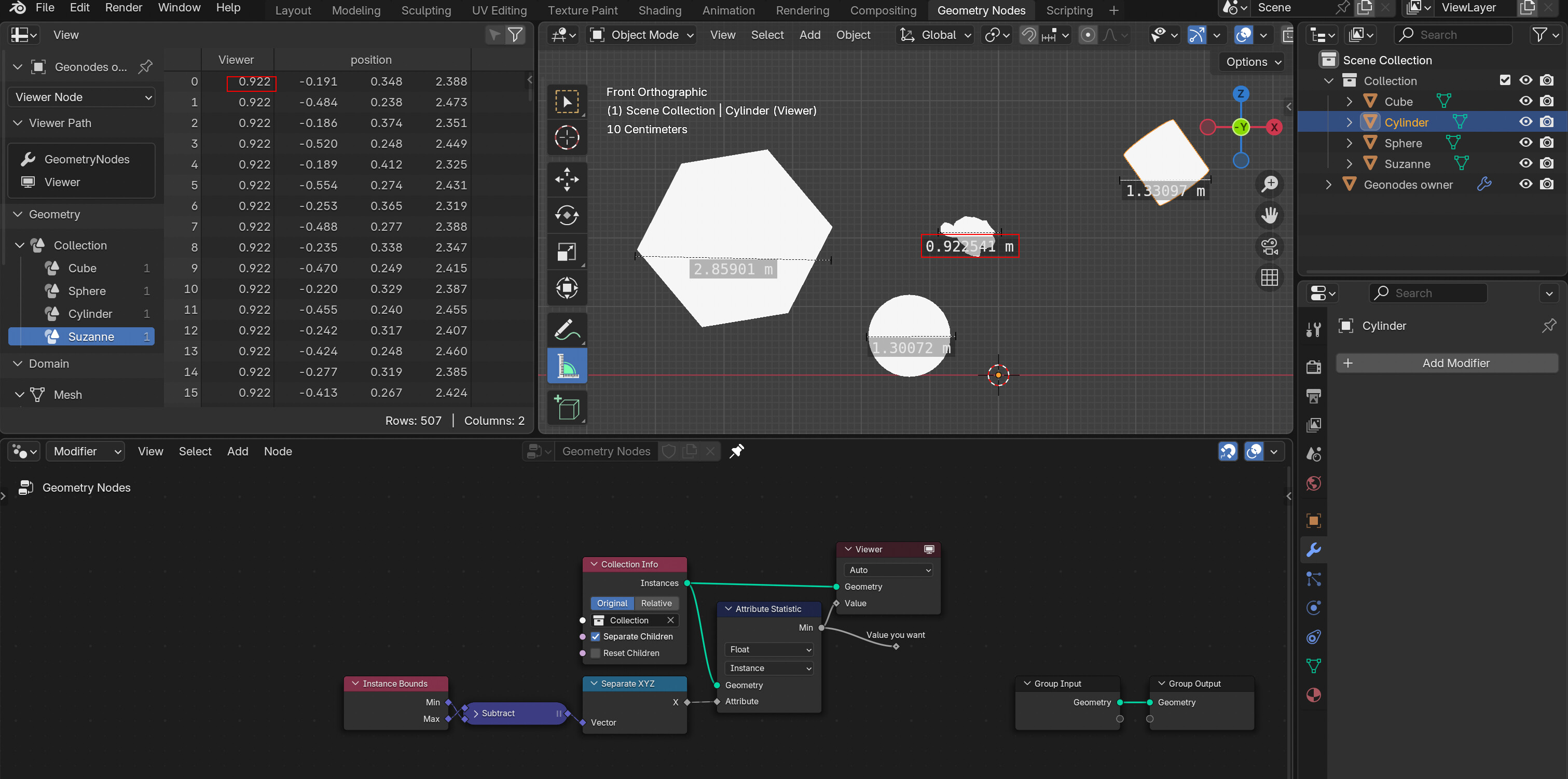Switch to the Scripting workspace tab
Image resolution: width=1568 pixels, height=779 pixels.
1069,10
